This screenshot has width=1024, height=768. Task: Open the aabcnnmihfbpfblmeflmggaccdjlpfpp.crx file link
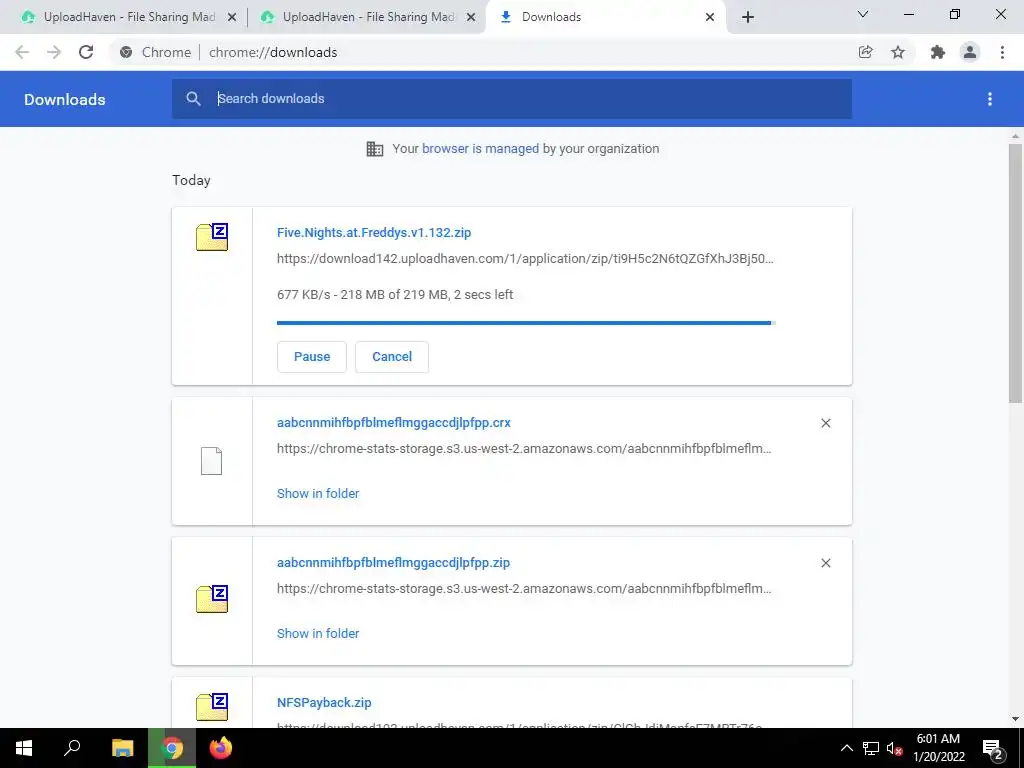click(394, 423)
